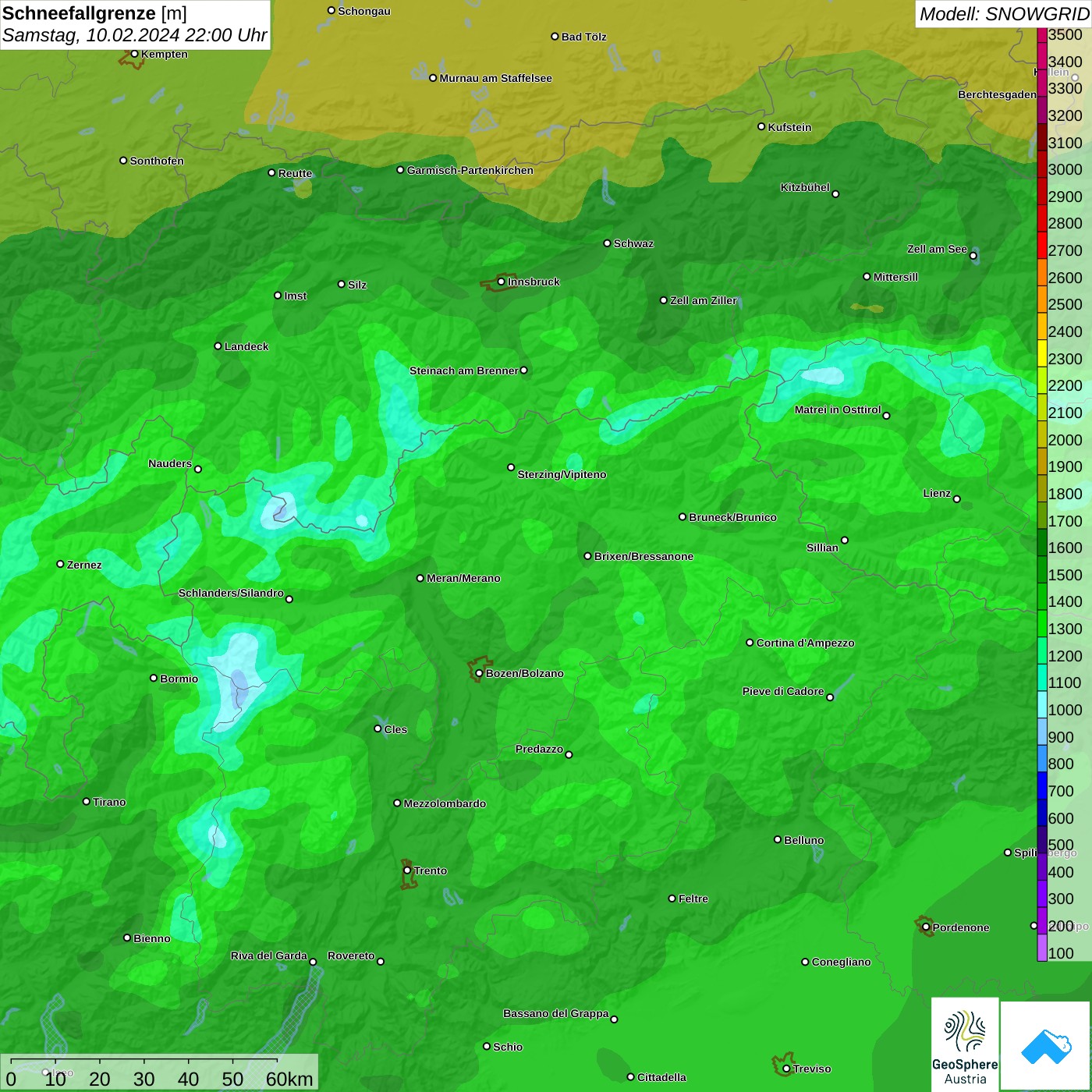1092x1092 pixels.
Task: Click the Modell: SNOWGRID label
Action: click(1004, 14)
